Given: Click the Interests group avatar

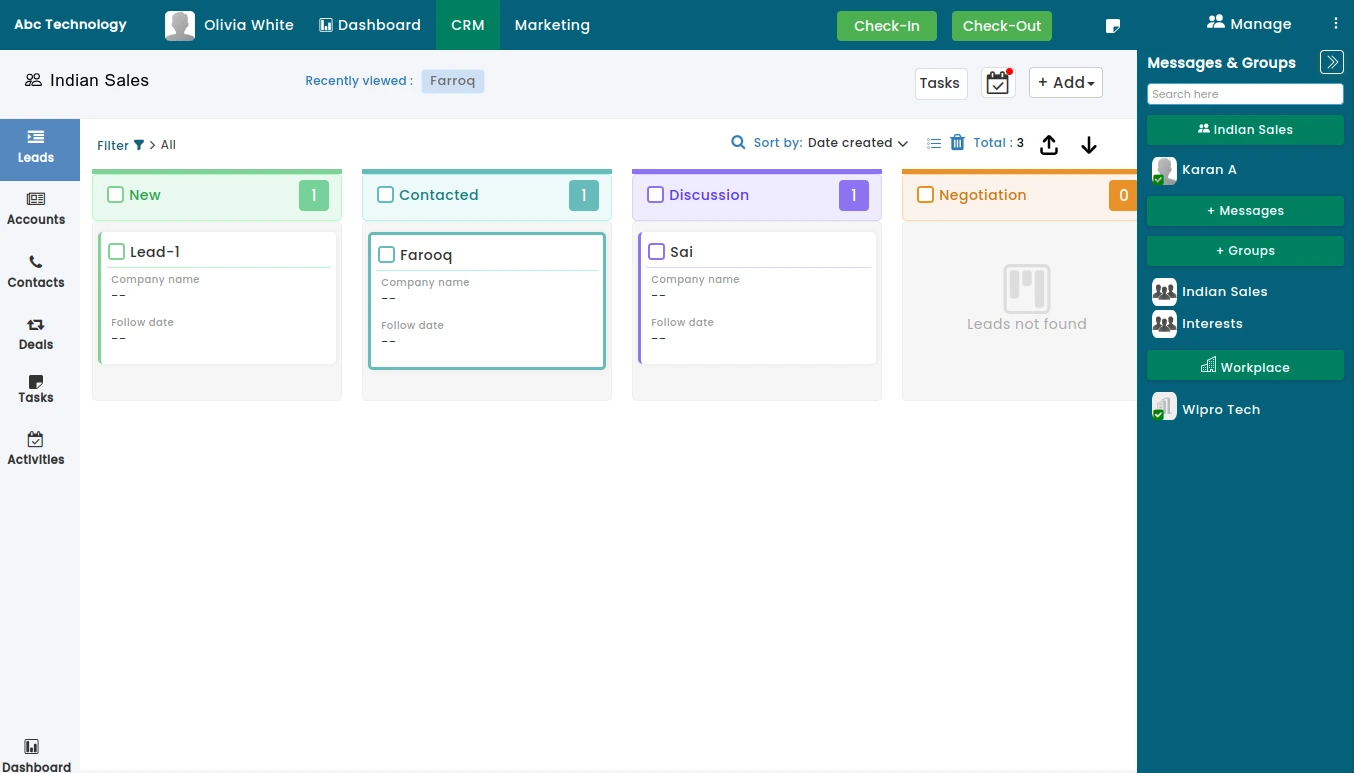Looking at the screenshot, I should pos(1164,323).
